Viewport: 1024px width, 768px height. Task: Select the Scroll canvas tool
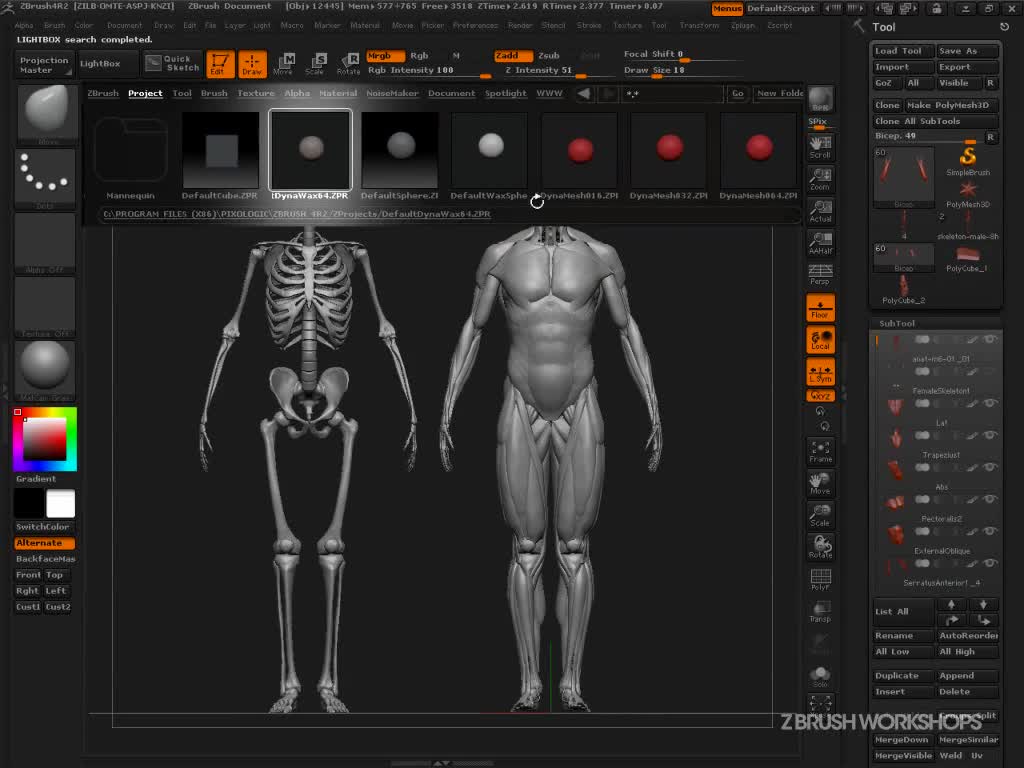(820, 148)
